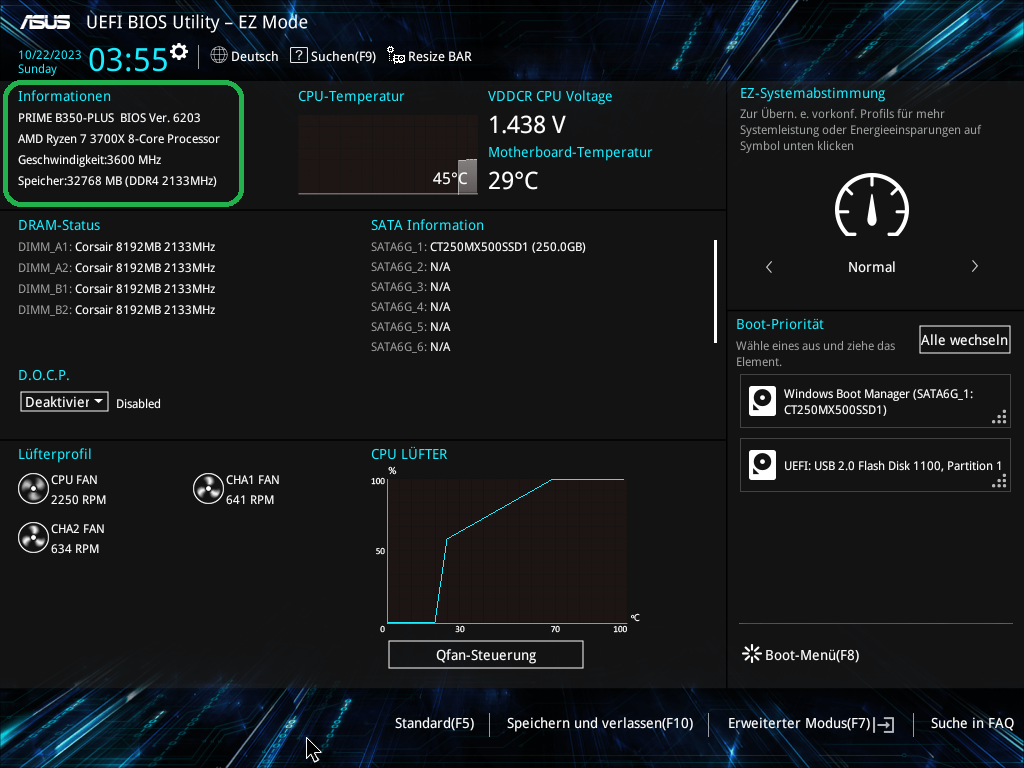Click the Disabled D.O.C.P. status text

tap(138, 404)
